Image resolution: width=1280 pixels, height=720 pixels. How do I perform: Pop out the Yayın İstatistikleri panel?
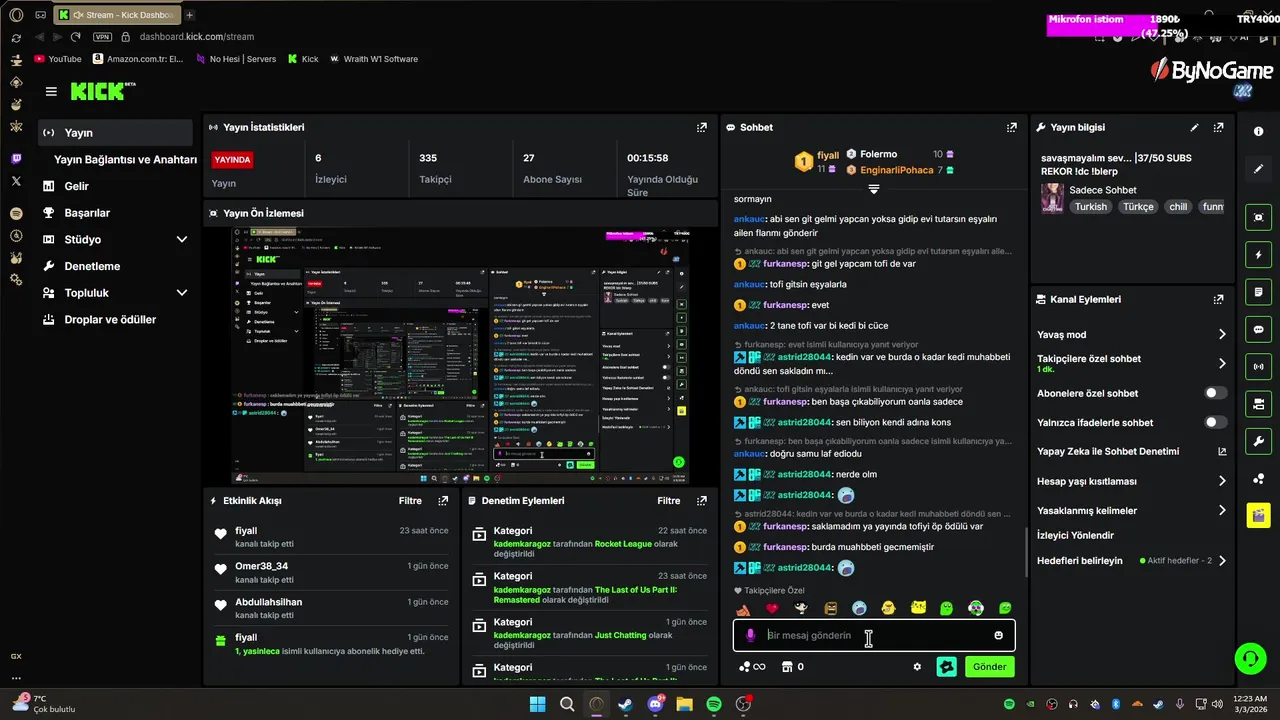pos(702,127)
